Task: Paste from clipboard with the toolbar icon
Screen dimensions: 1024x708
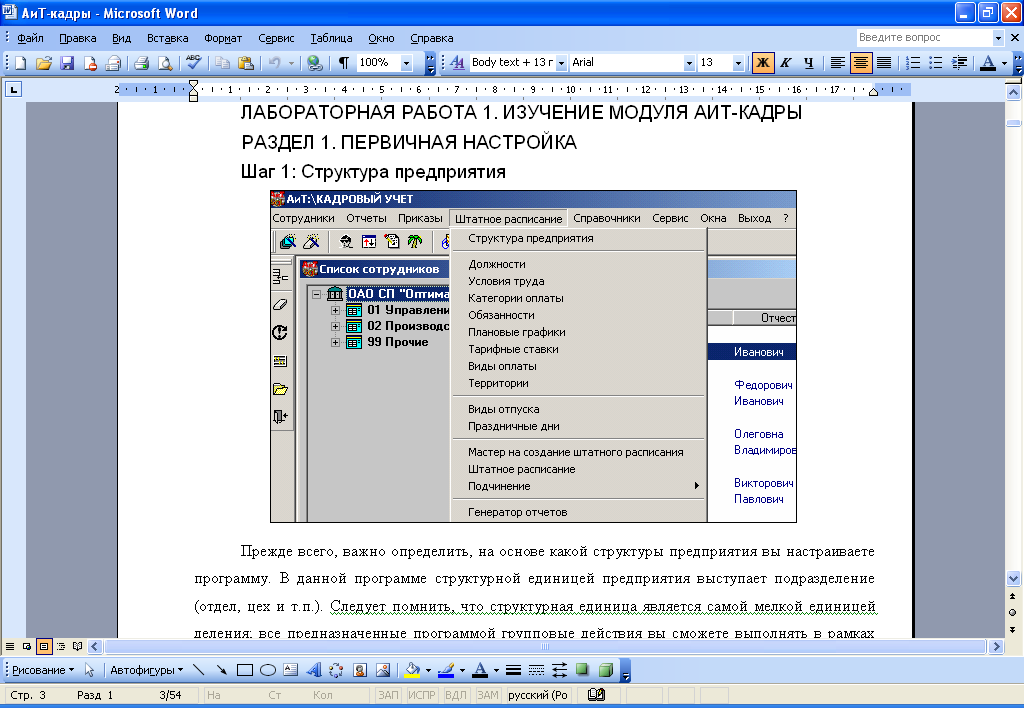Action: [x=246, y=63]
